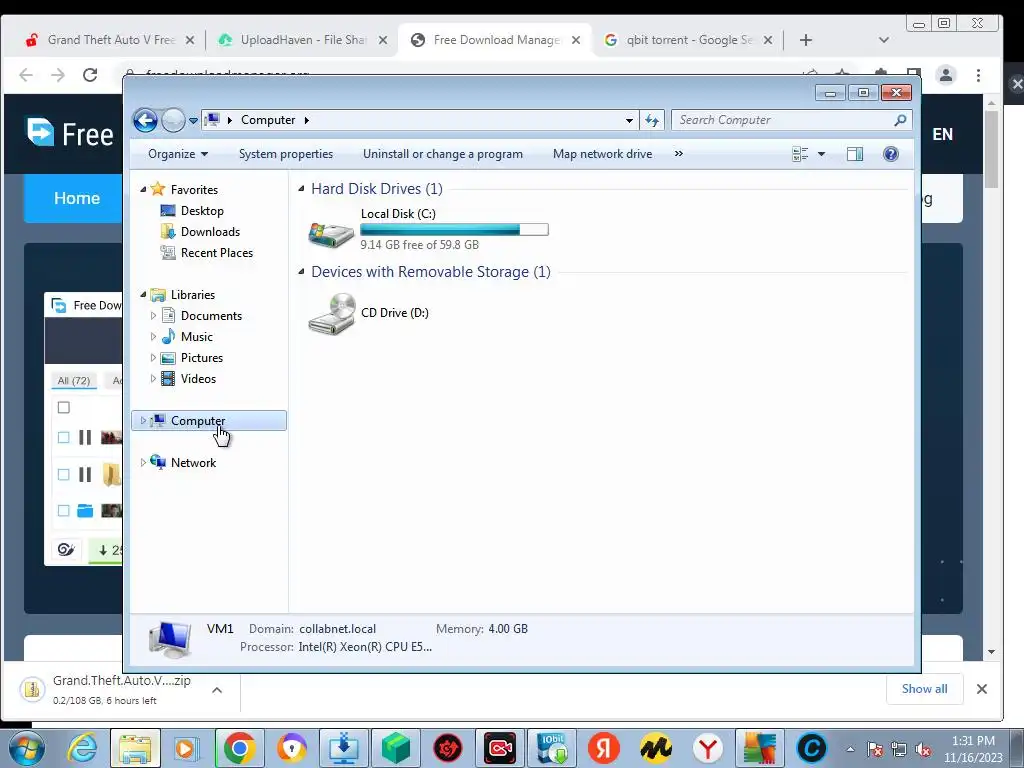1024x768 pixels.
Task: Change site language EN
Action: [x=942, y=134]
